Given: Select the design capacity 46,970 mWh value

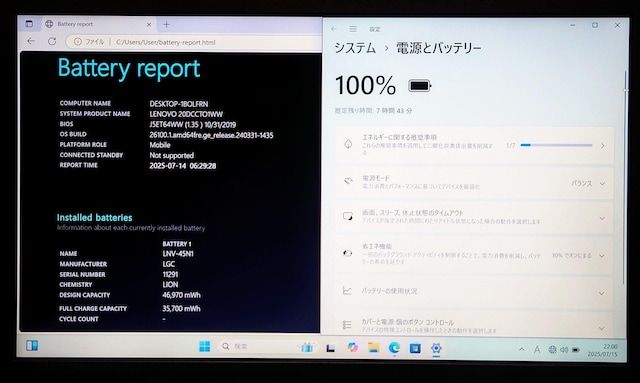Looking at the screenshot, I should [181, 295].
